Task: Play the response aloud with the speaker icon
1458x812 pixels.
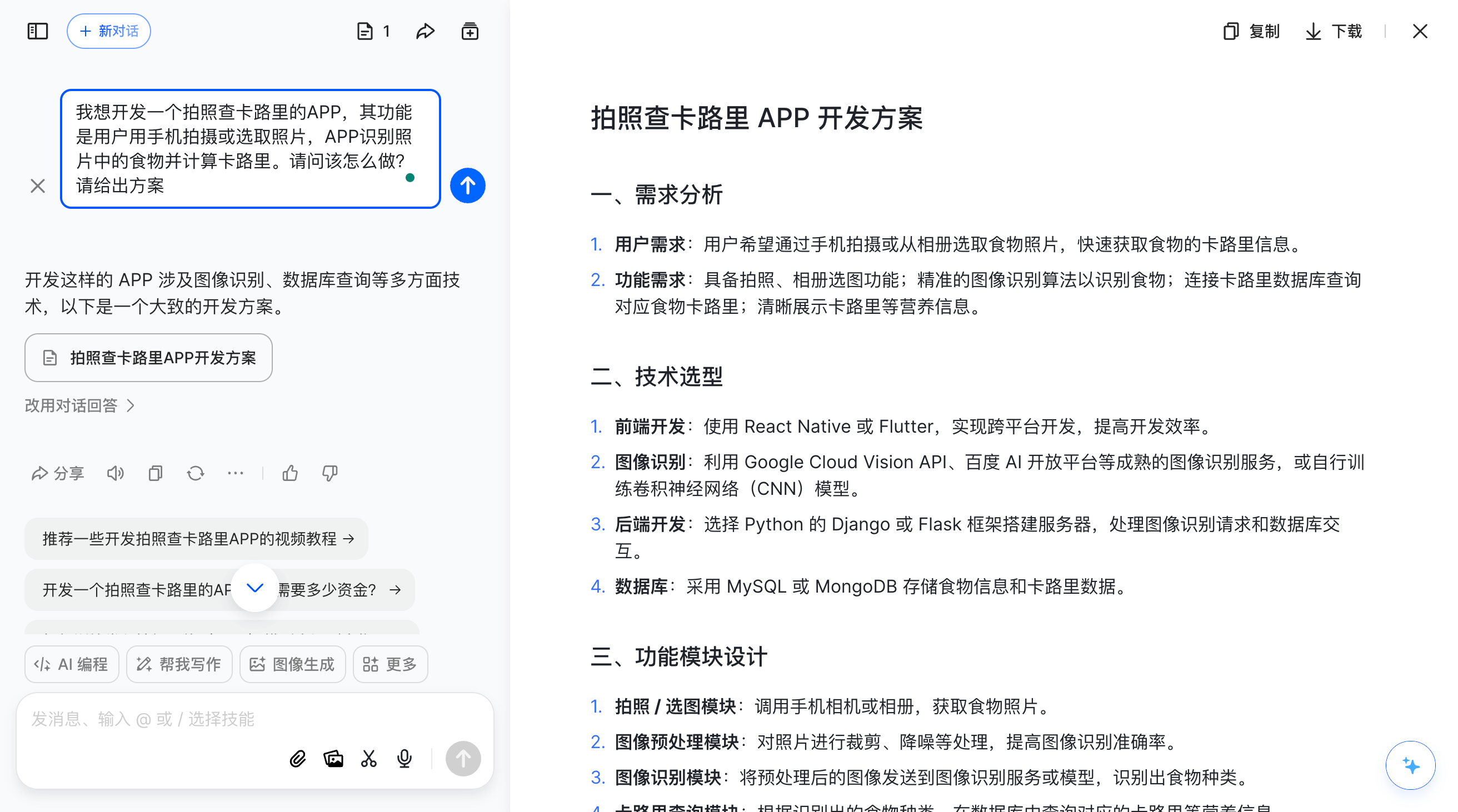Action: coord(116,473)
